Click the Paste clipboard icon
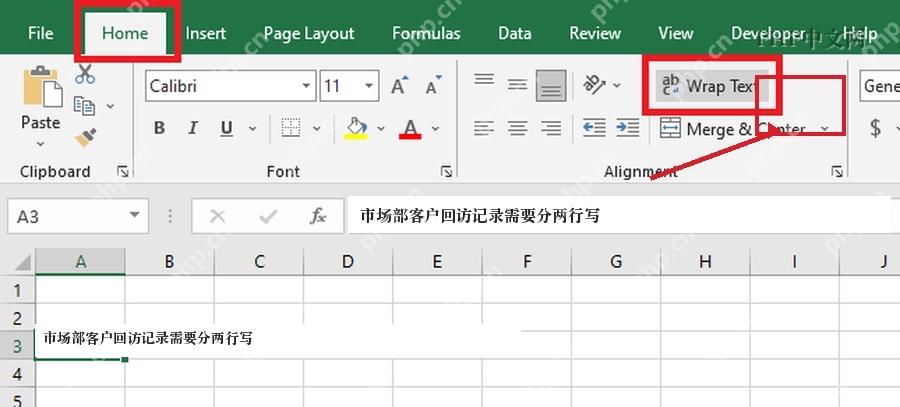The width and height of the screenshot is (900, 407). point(42,87)
